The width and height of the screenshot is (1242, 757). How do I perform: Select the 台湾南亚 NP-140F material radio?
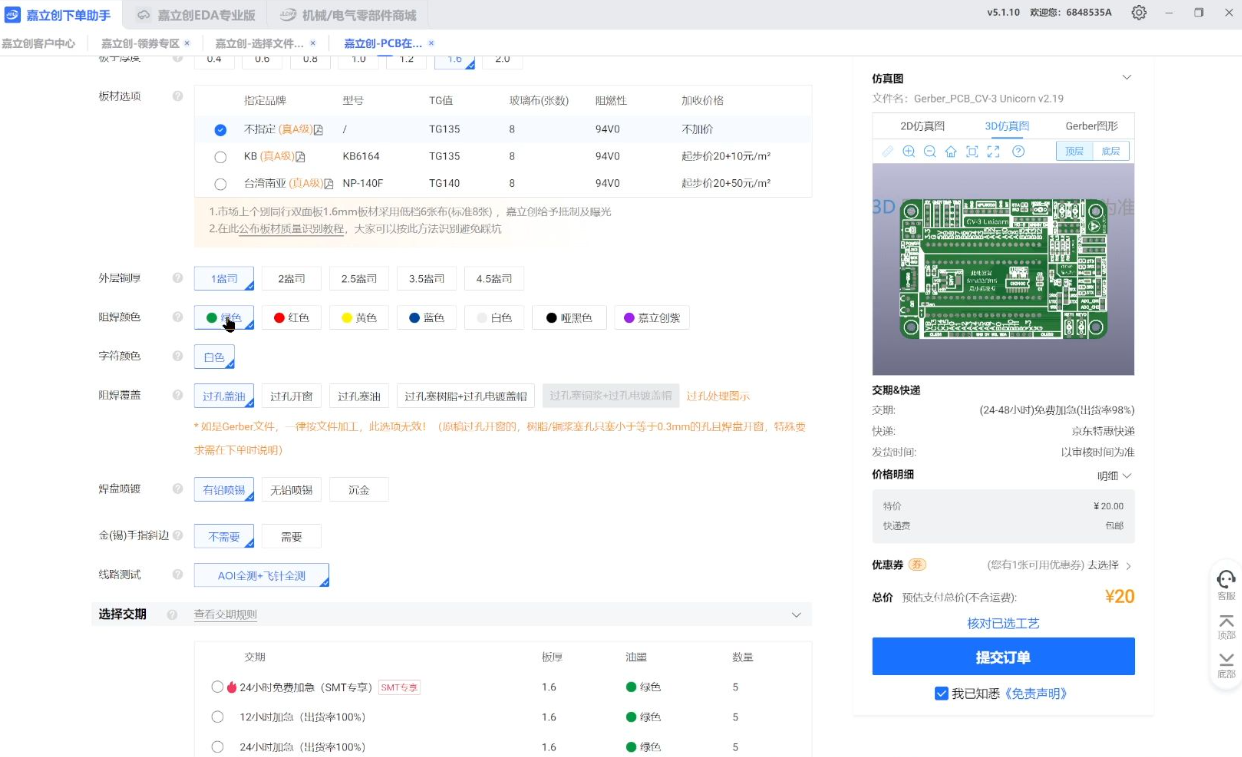click(x=220, y=184)
